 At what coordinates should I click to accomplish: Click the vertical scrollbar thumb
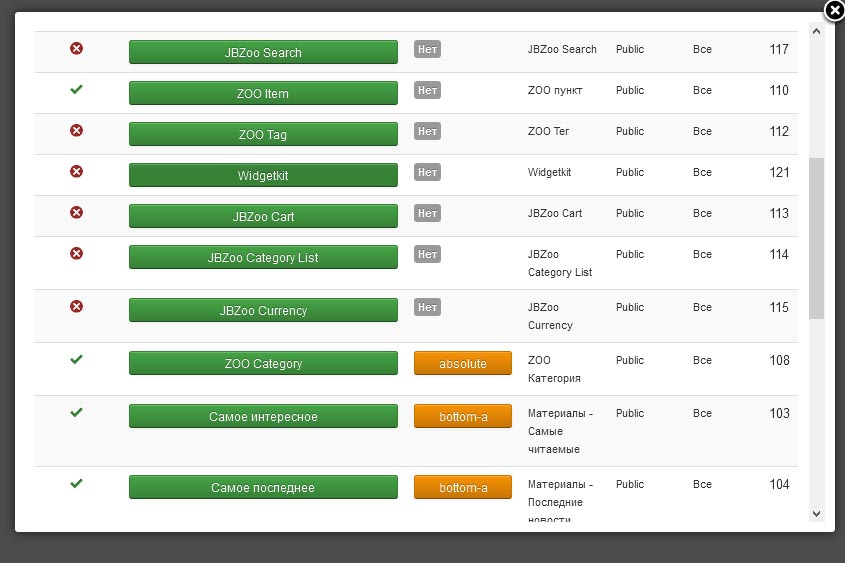(x=816, y=238)
